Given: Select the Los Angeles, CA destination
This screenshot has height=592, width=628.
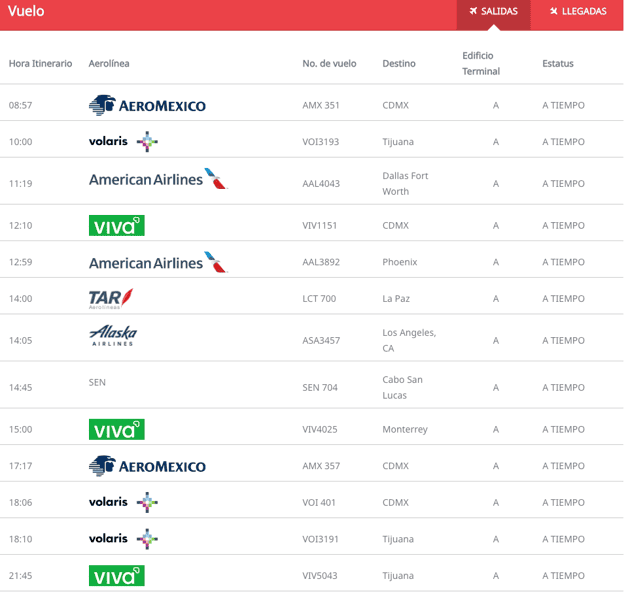Looking at the screenshot, I should (409, 340).
